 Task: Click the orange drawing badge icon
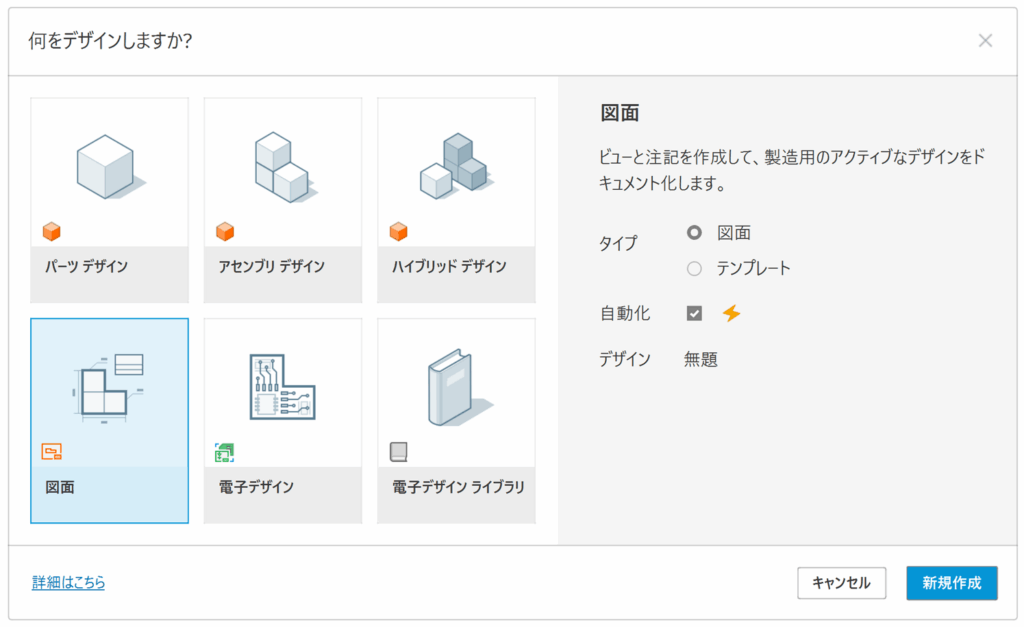[x=52, y=452]
